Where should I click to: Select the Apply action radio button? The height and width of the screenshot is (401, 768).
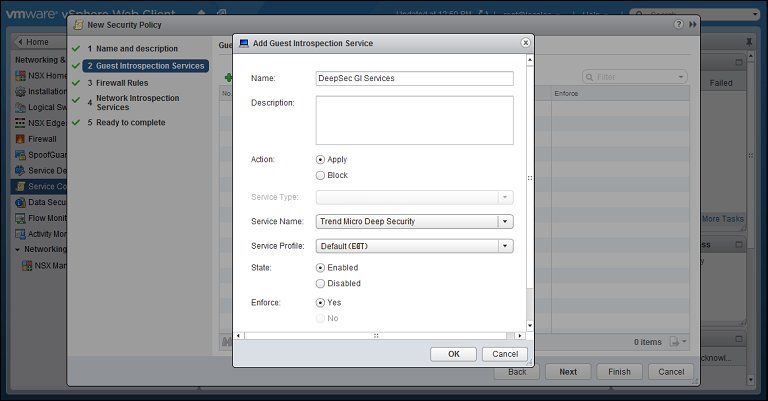(x=321, y=159)
